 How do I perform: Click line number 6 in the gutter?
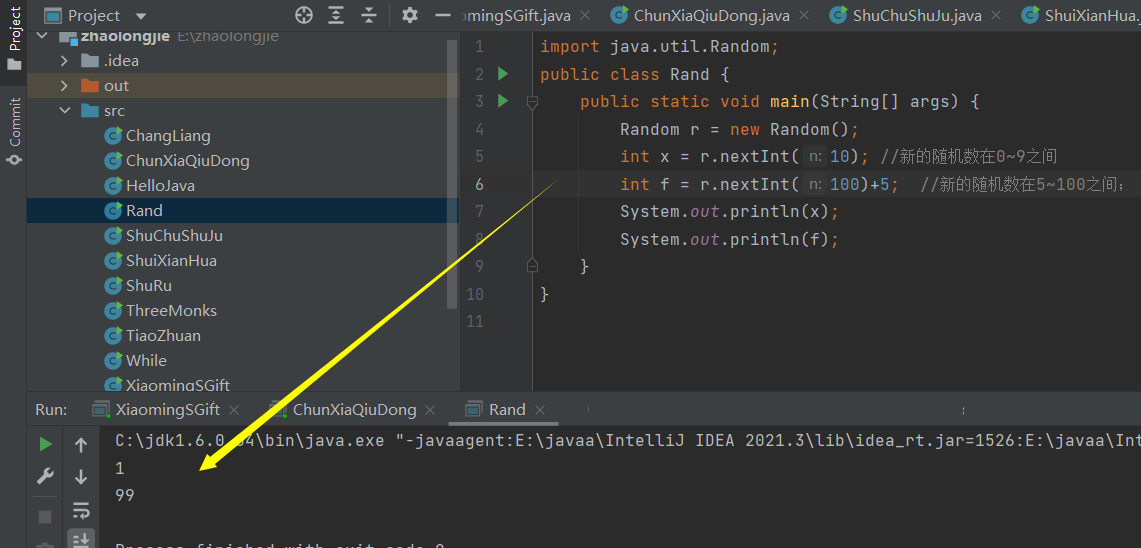(x=479, y=183)
